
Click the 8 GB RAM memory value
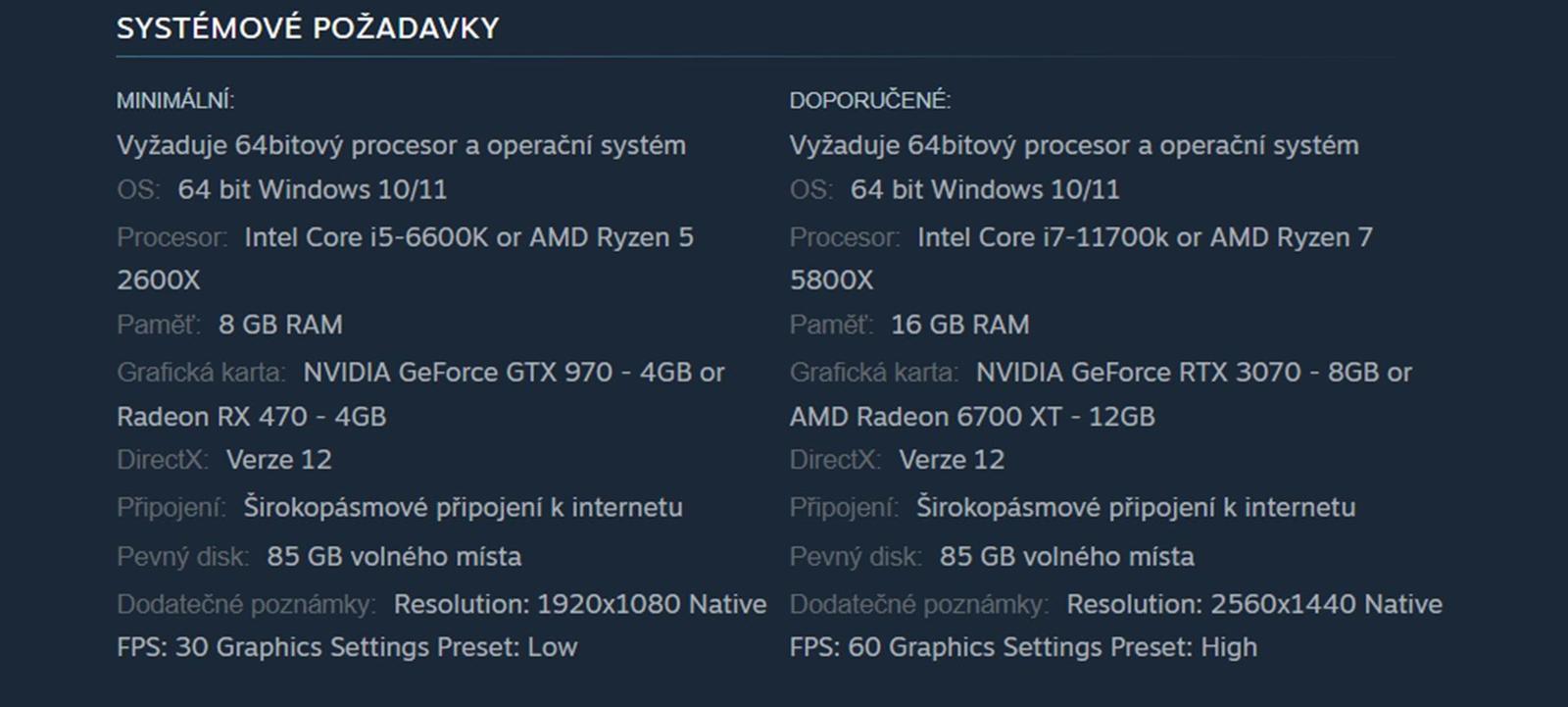[x=280, y=325]
